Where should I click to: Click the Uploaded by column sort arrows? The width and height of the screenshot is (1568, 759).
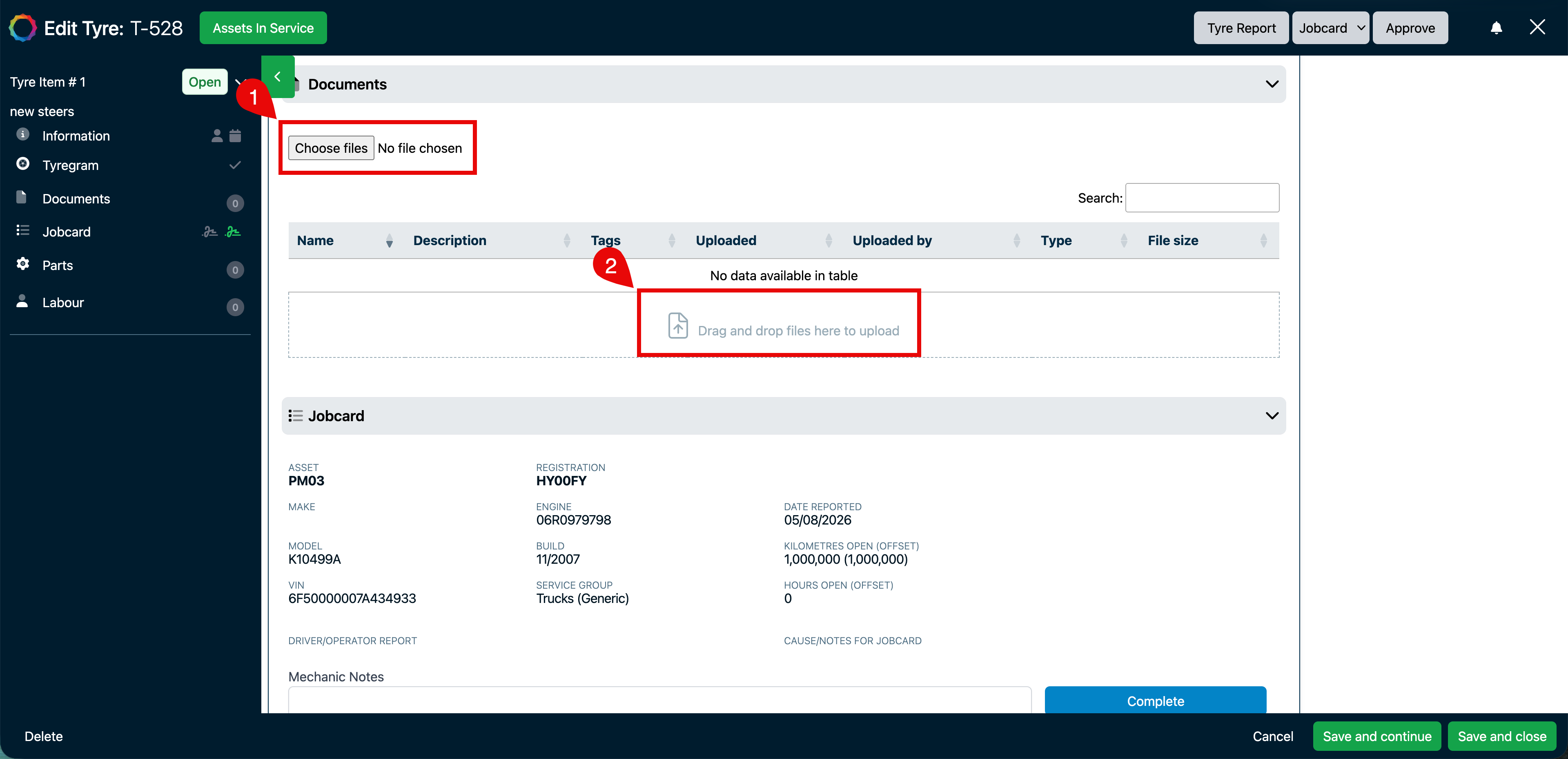[x=1016, y=241]
